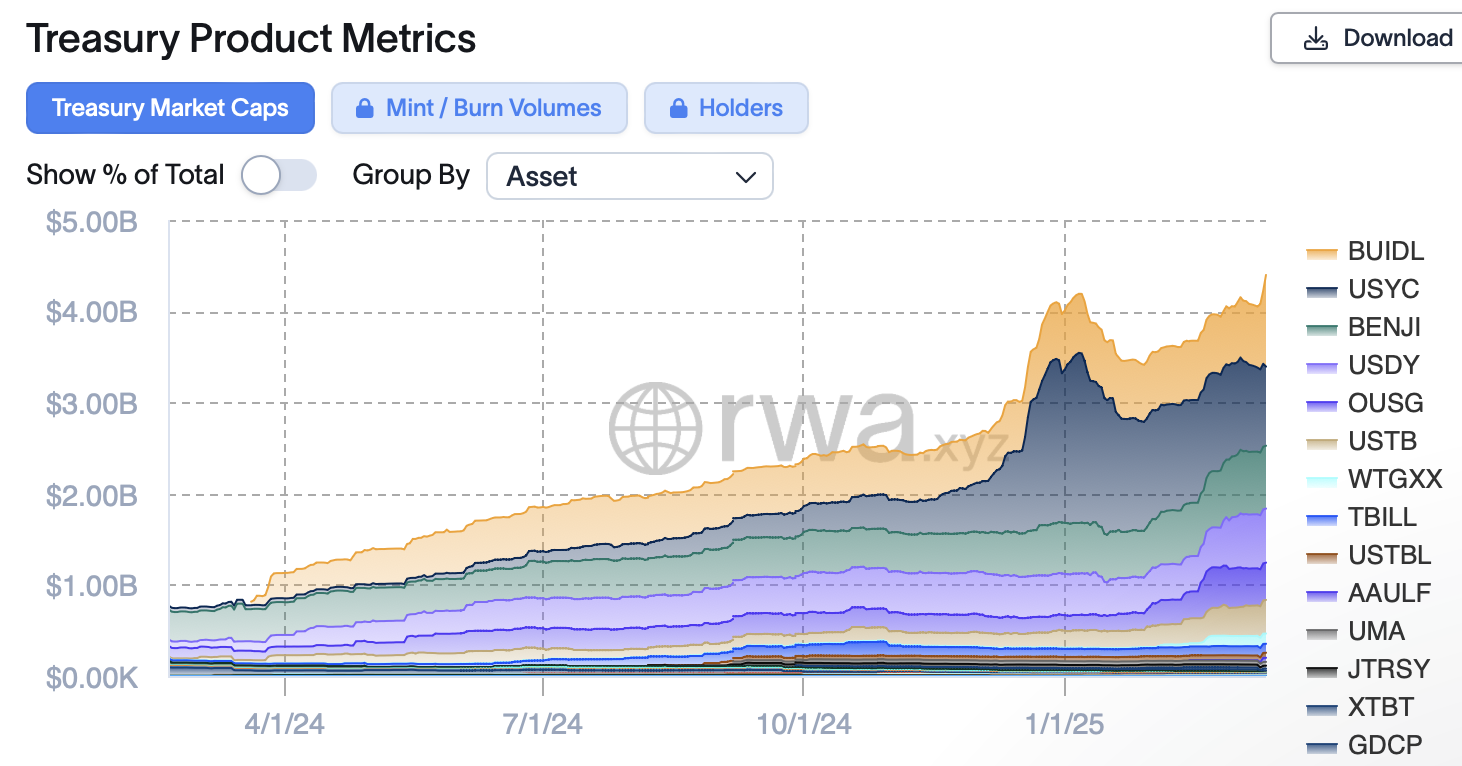Viewport: 1462px width, 766px height.
Task: Toggle BENJI series via legend label
Action: [x=1385, y=327]
